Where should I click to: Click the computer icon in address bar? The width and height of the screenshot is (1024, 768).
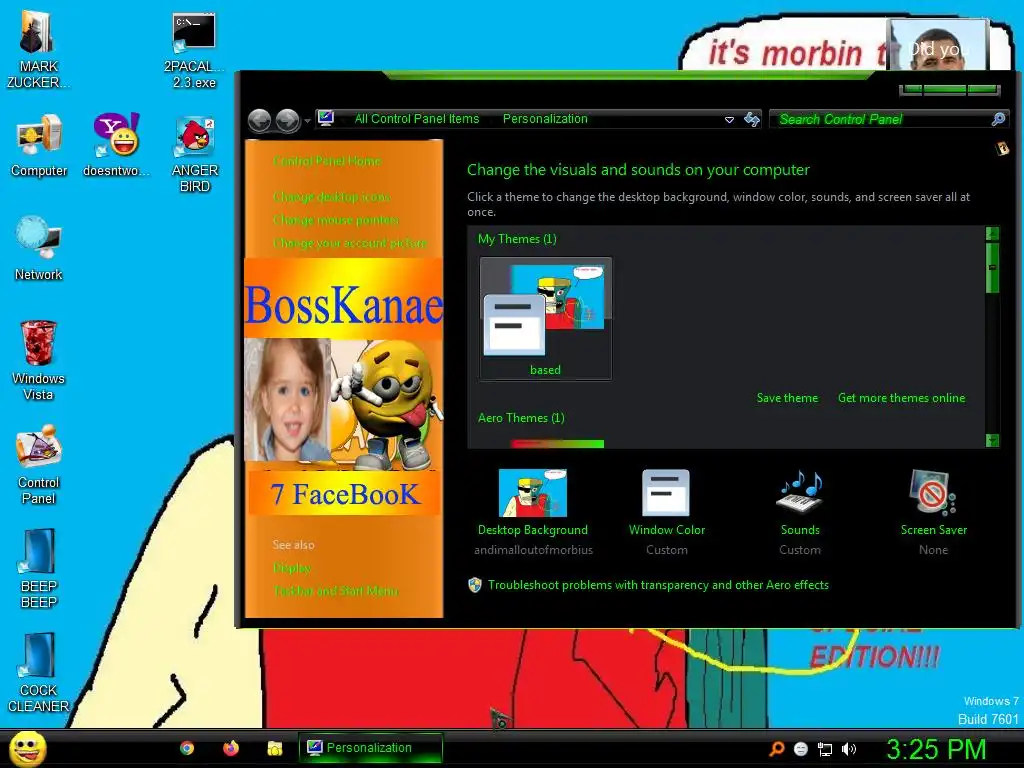tap(326, 118)
